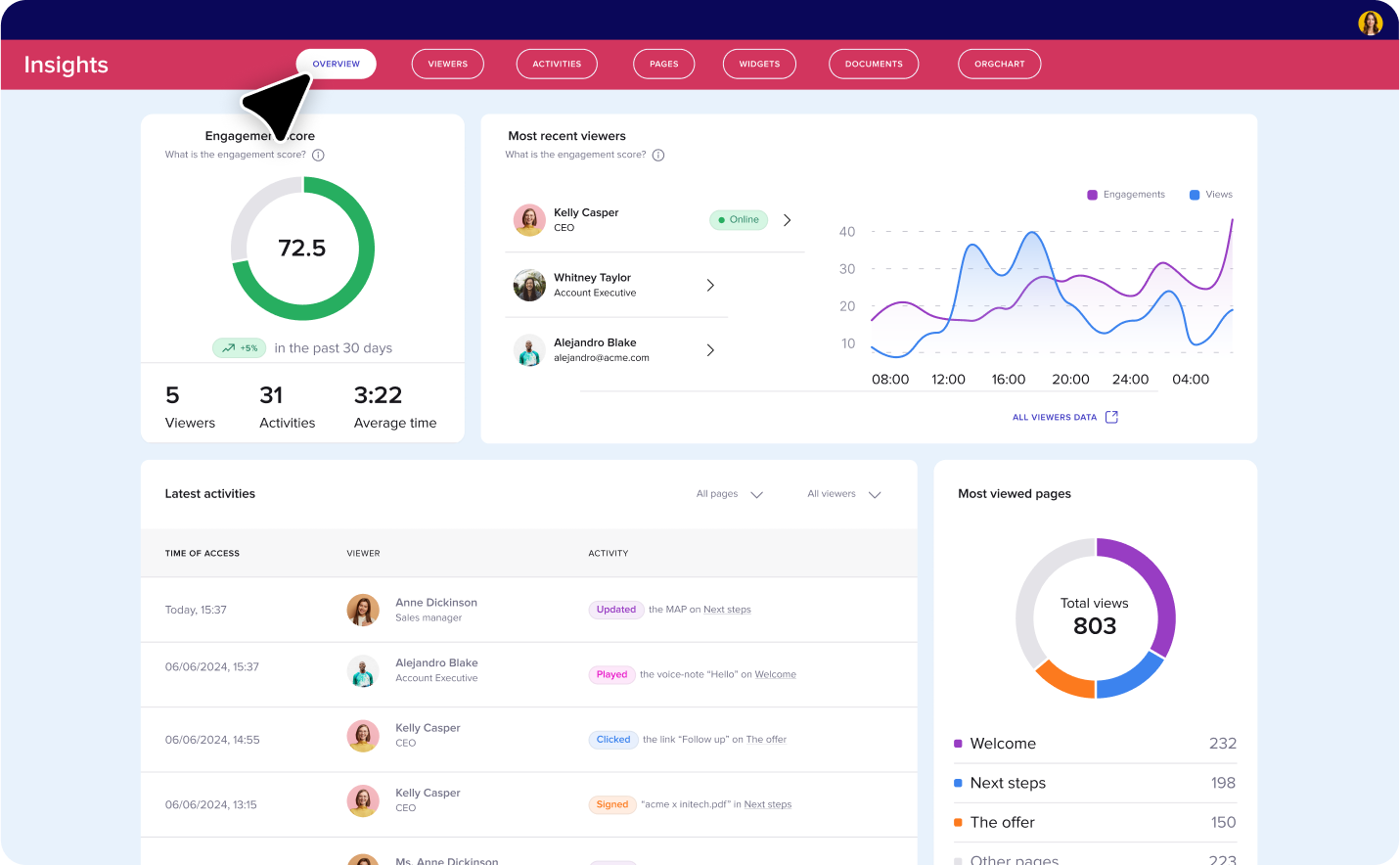Switch to the Viewers tab
This screenshot has height=865, width=1400.
(x=448, y=64)
